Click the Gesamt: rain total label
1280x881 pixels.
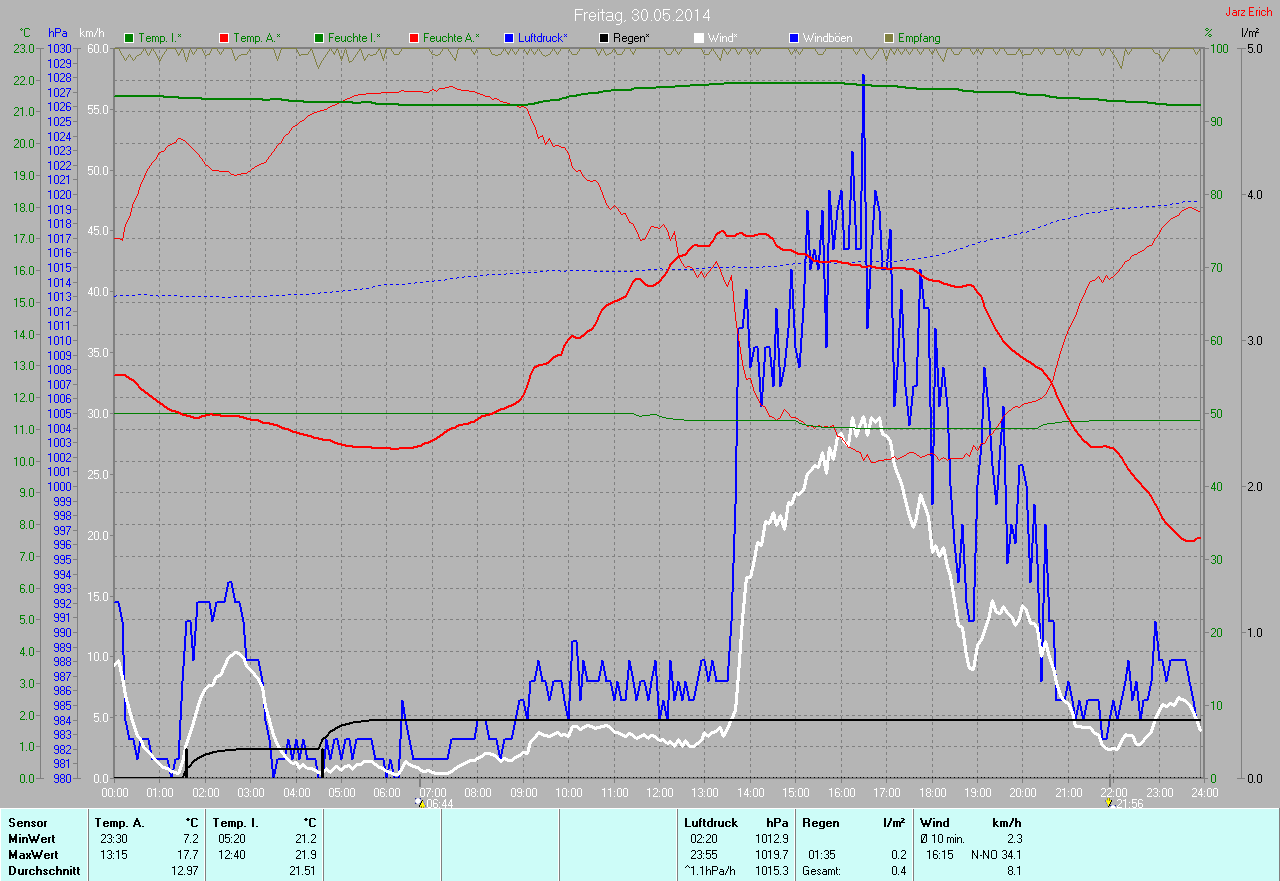[x=821, y=871]
